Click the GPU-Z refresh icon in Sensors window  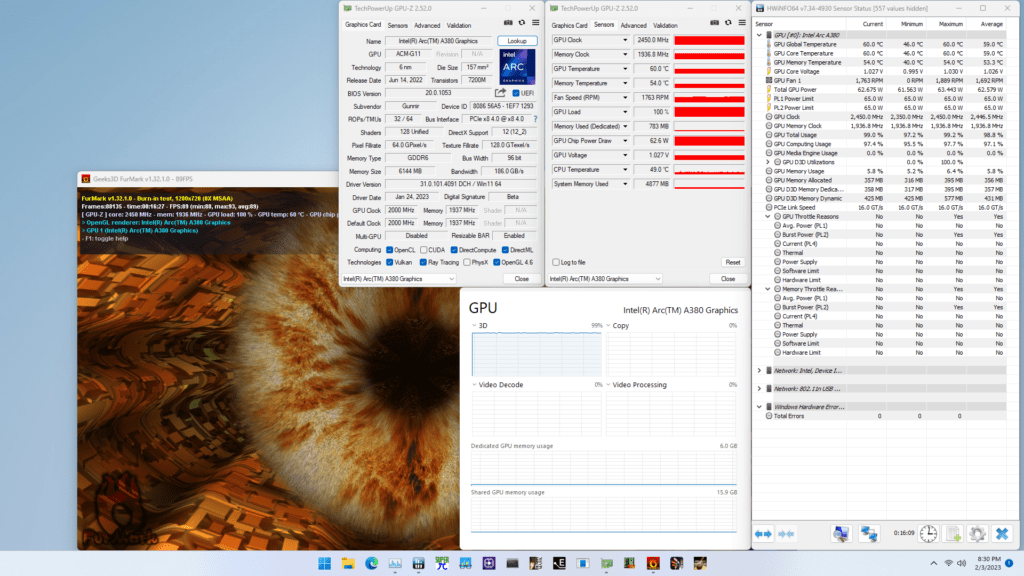(728, 22)
